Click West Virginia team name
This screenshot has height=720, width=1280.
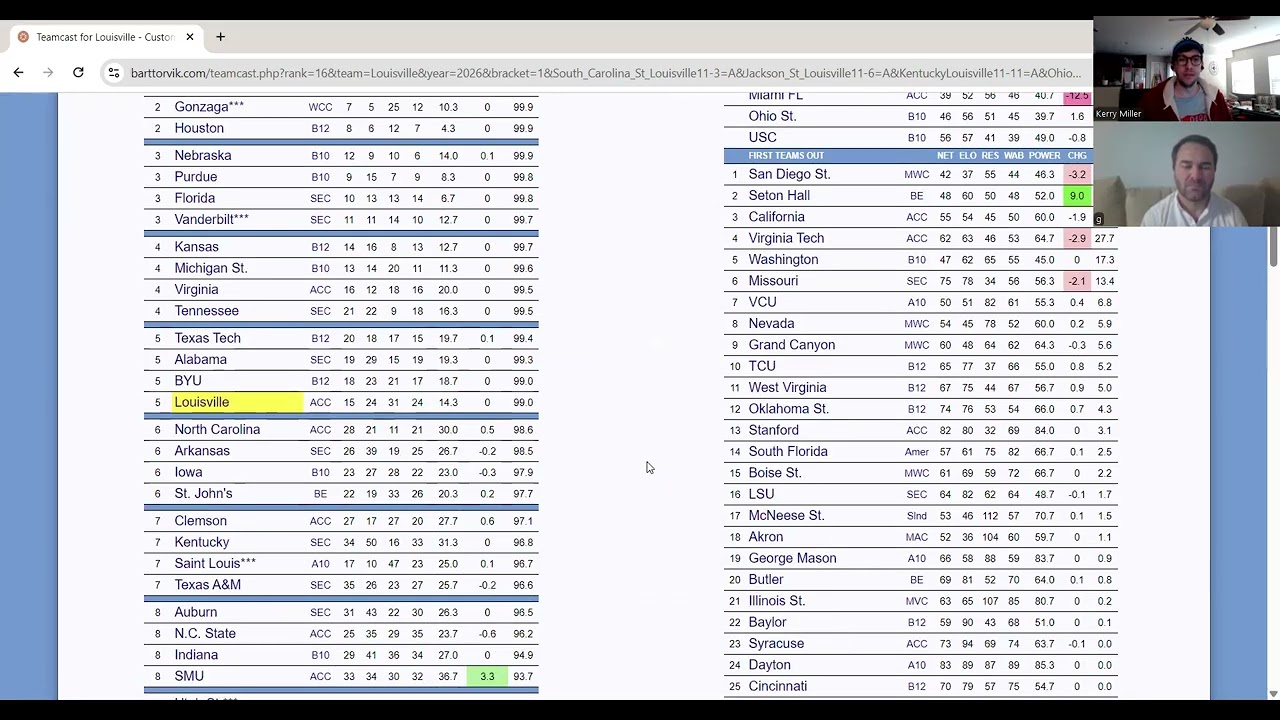[787, 388]
